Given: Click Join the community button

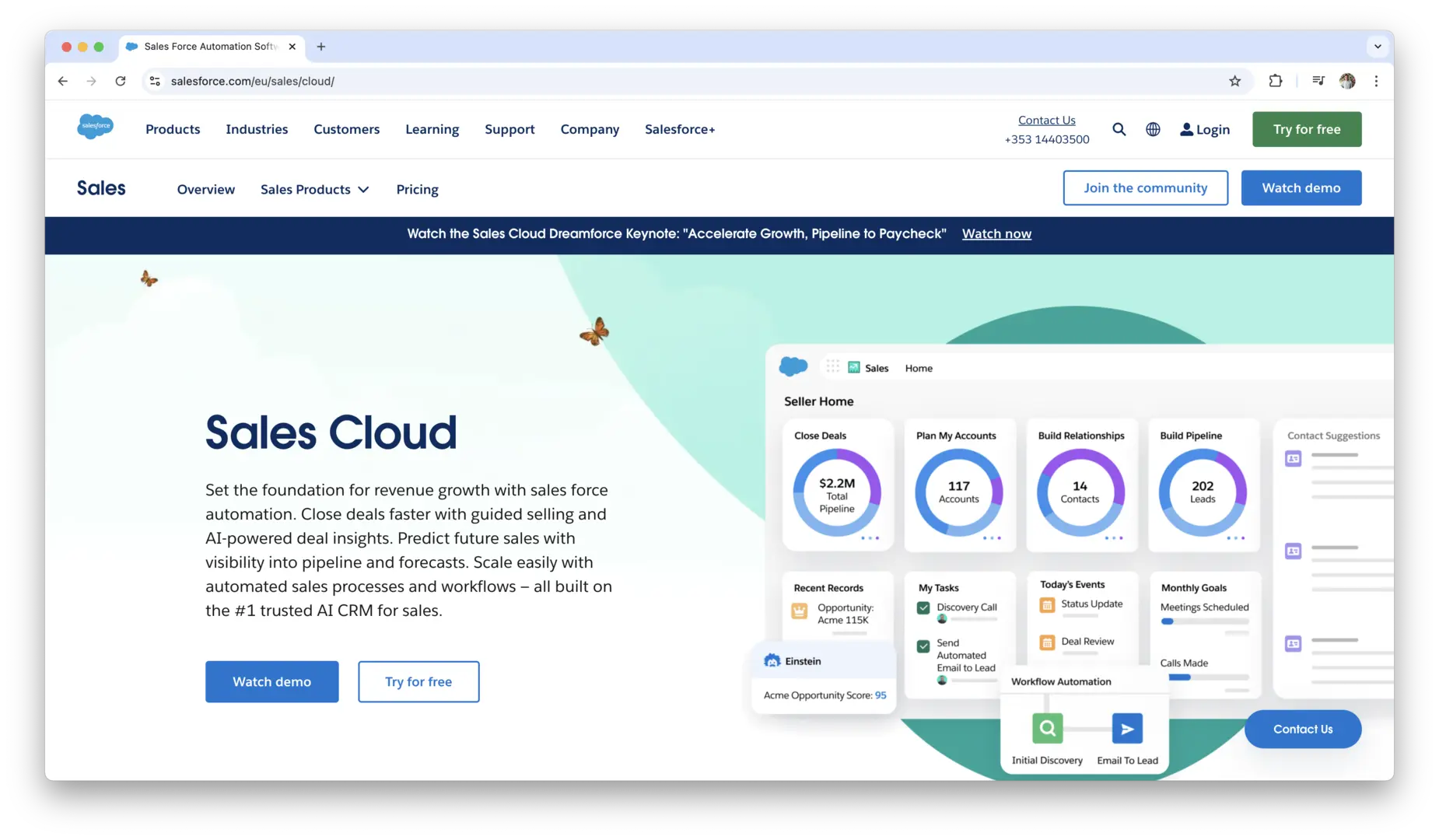Looking at the screenshot, I should coord(1146,187).
